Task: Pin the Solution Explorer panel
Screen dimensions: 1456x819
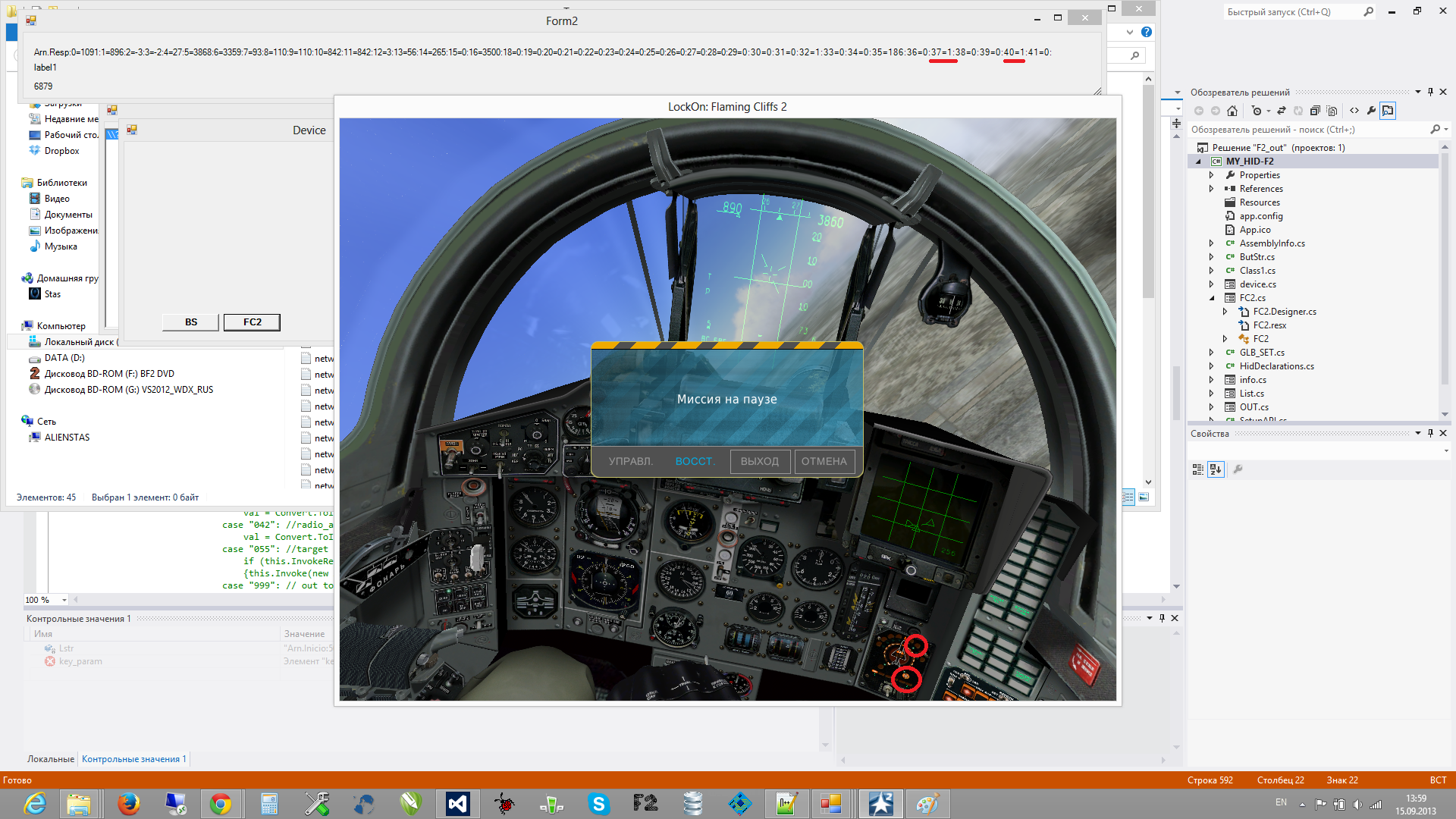Action: pyautogui.click(x=1431, y=92)
